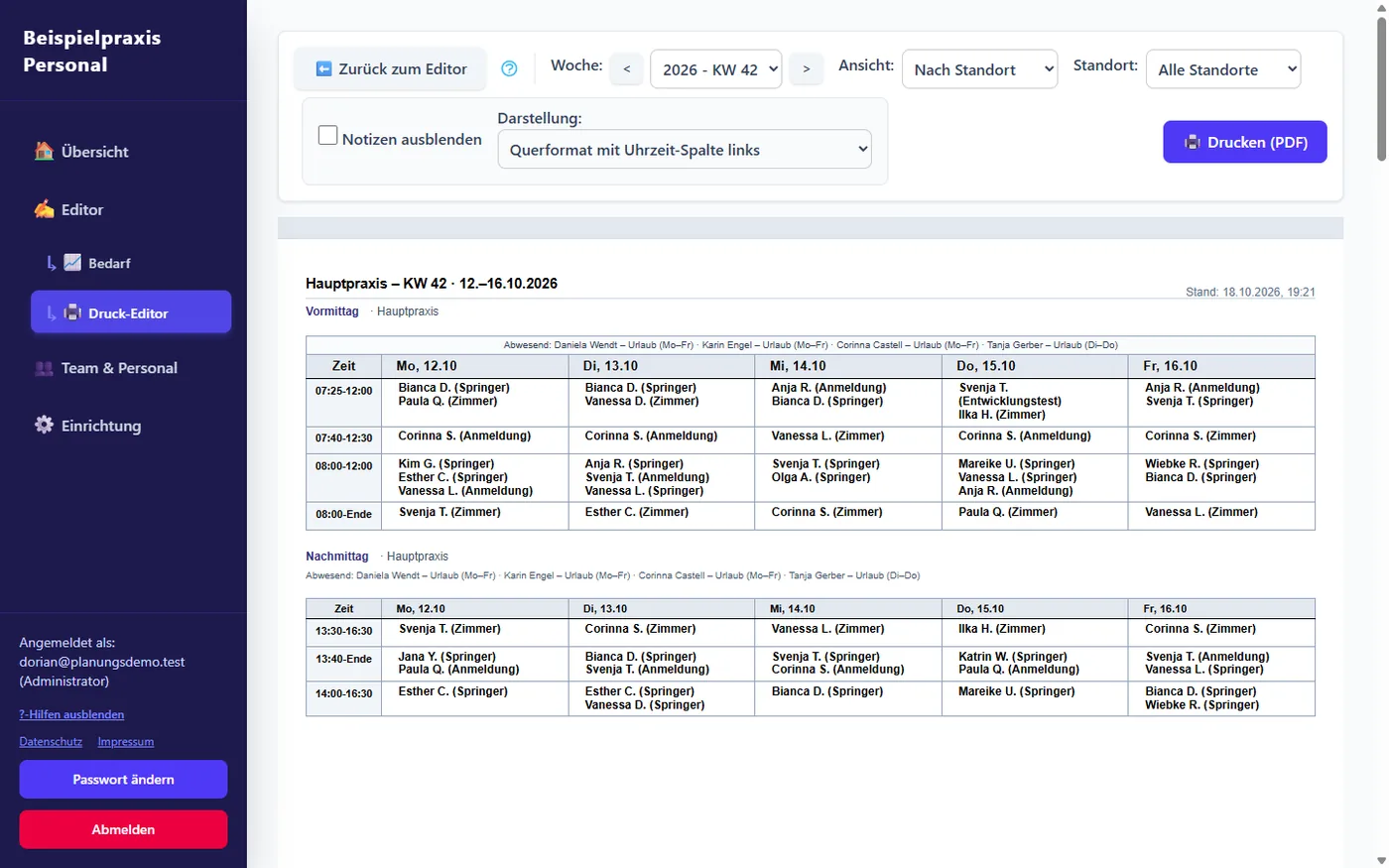
Task: Click the printer icon on Drucken button
Action: click(1192, 142)
